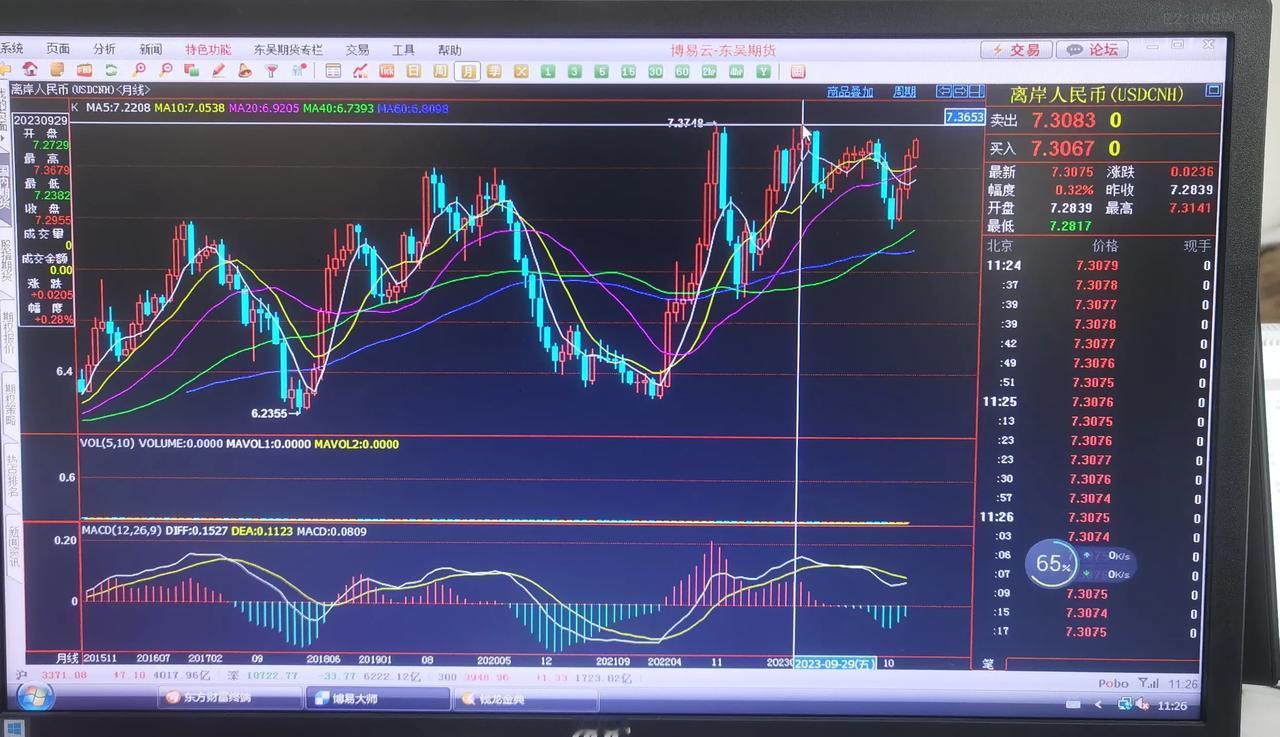Screen dimensions: 1280x737
Task: Click the left arrow chart navigation button
Action: (x=943, y=91)
